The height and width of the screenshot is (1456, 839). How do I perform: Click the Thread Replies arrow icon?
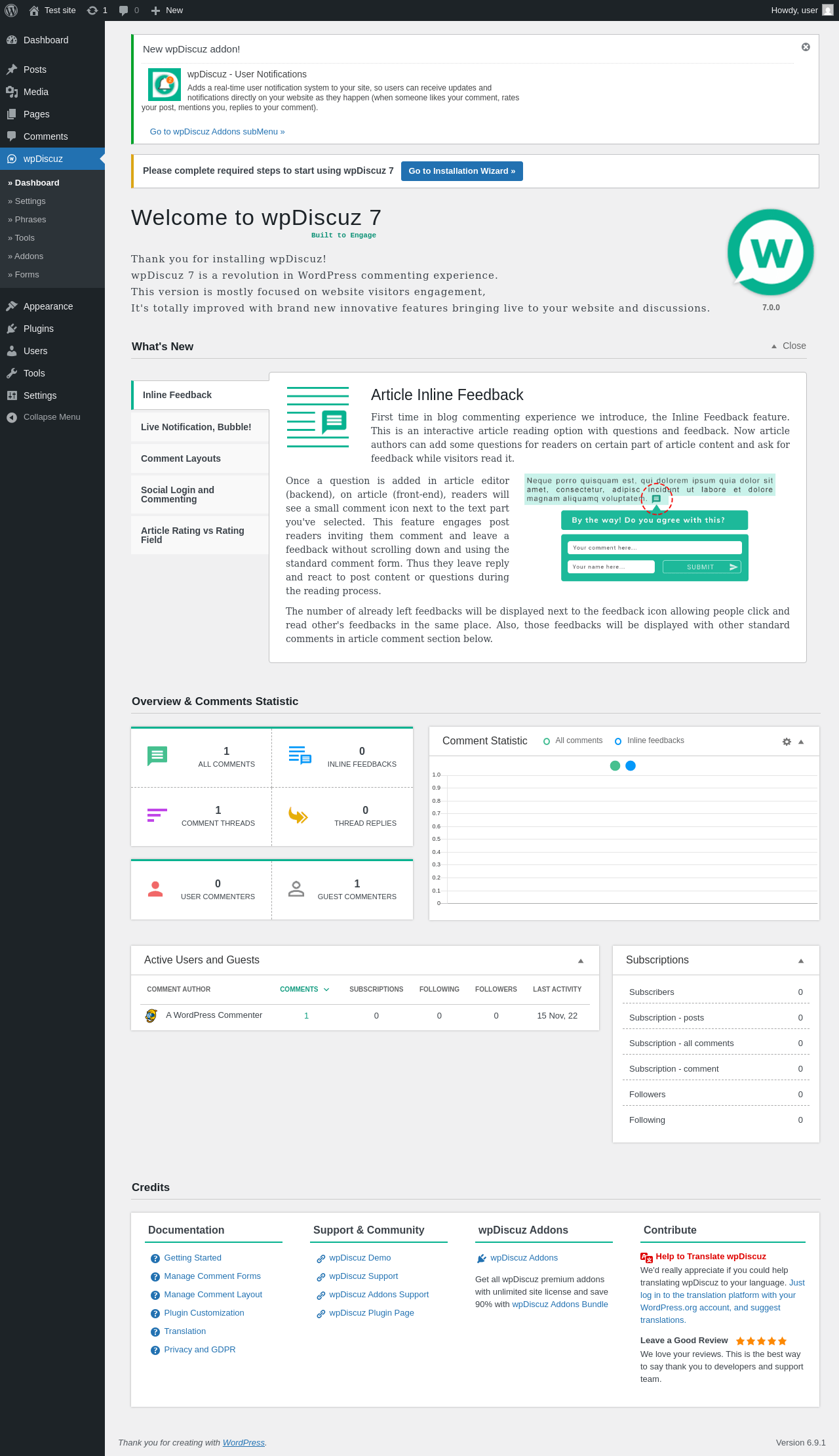(x=298, y=815)
